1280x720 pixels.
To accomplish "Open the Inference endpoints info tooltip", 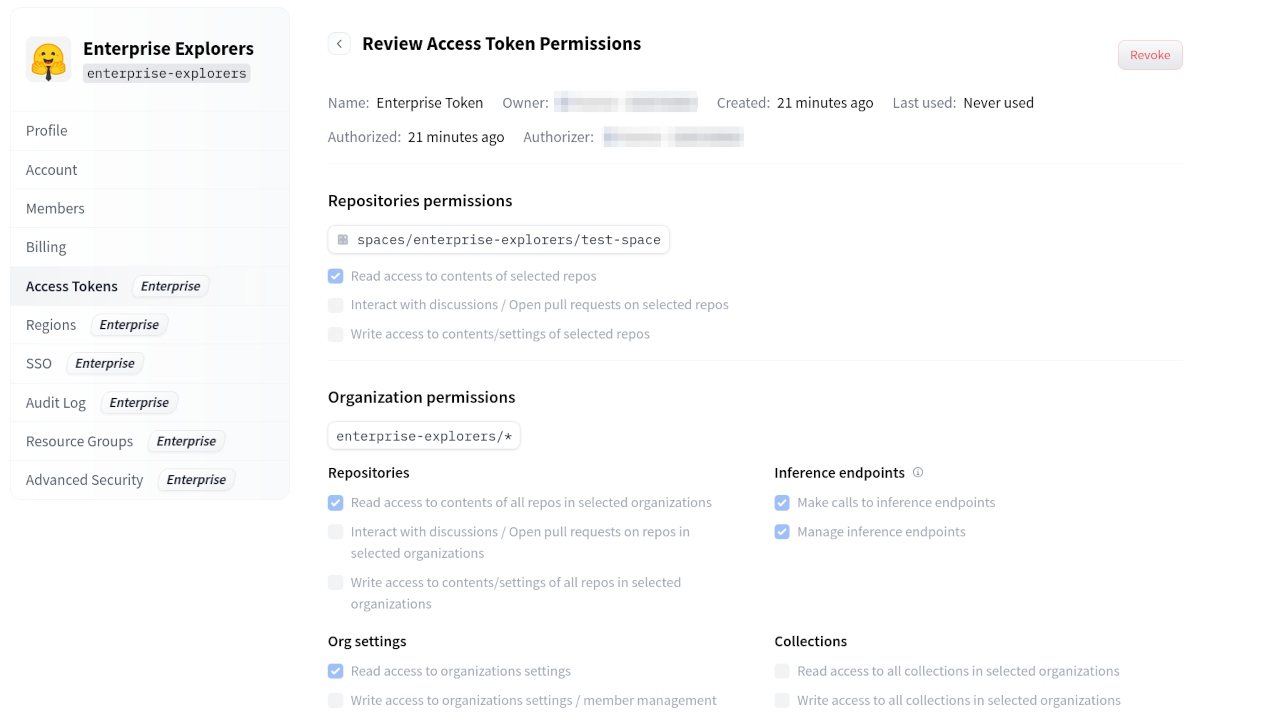I will [918, 472].
